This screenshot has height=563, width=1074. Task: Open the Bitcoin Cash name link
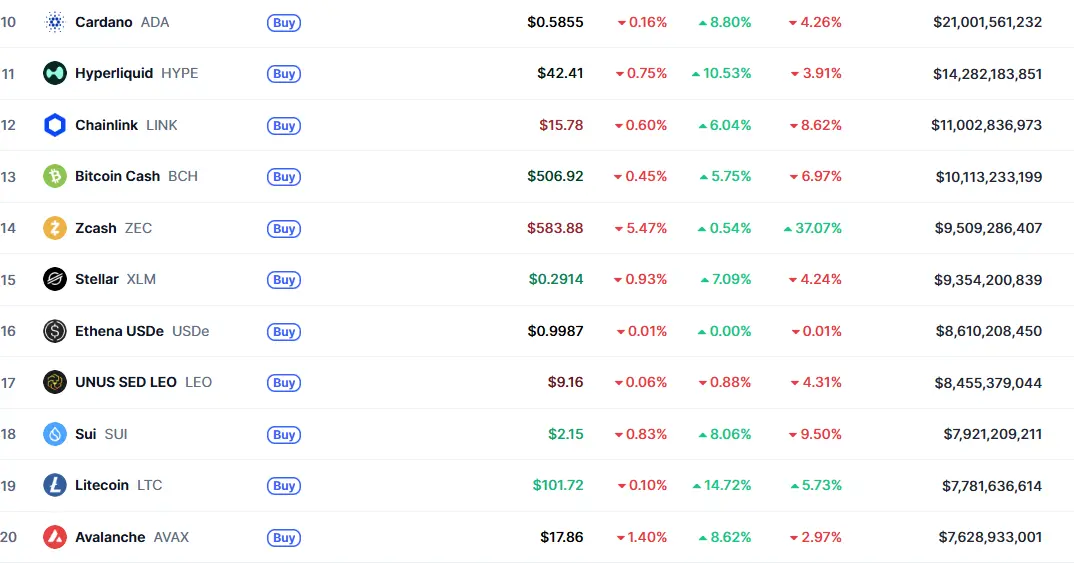point(117,176)
